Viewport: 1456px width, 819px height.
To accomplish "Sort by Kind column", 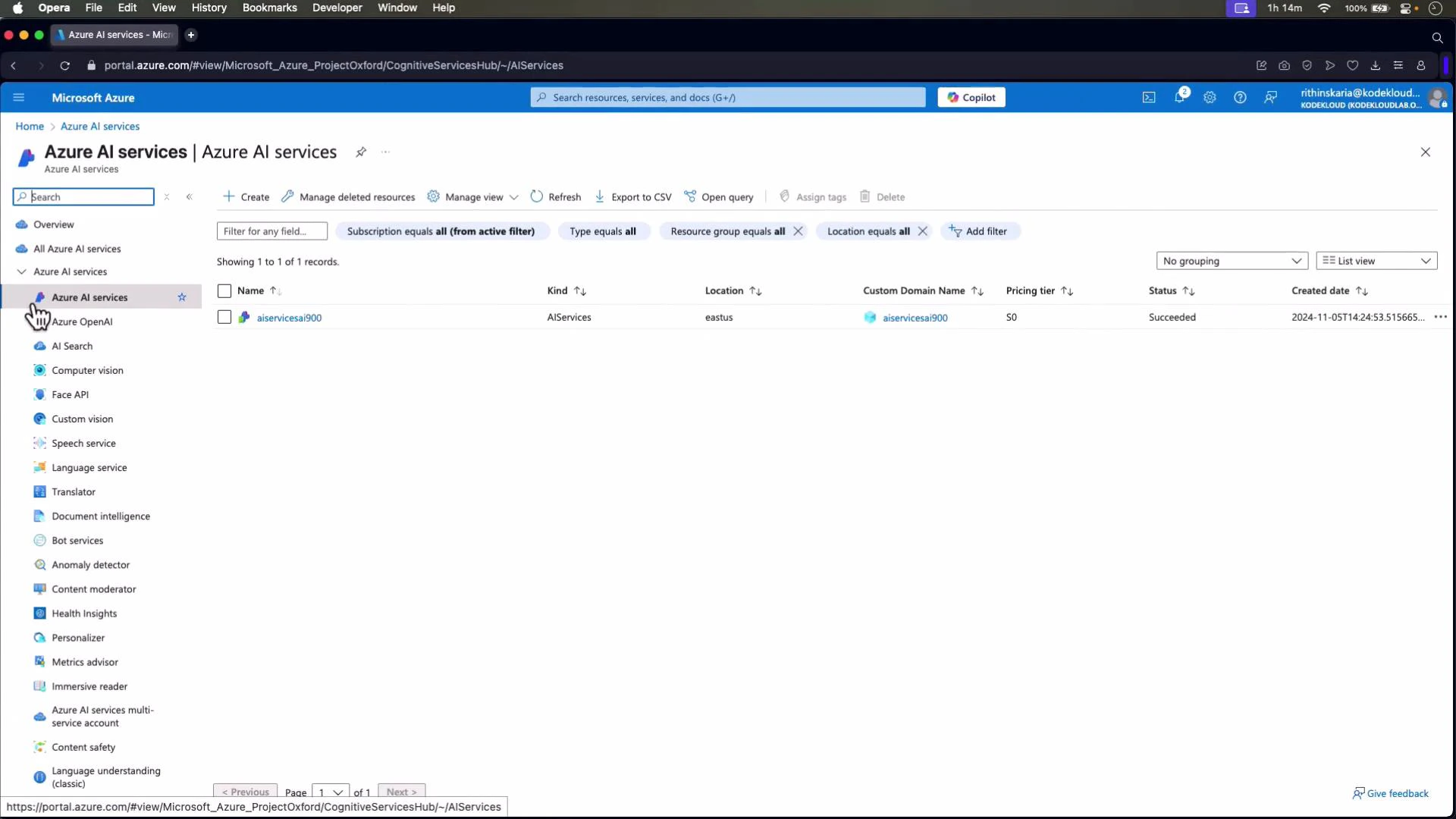I will [x=566, y=291].
